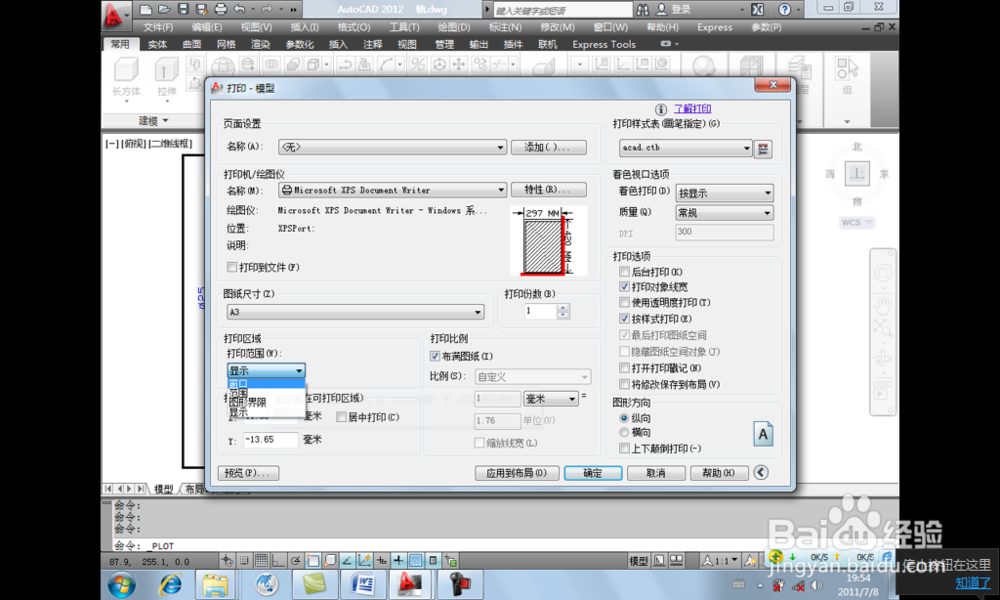This screenshot has height=600, width=1000.
Task: Click the volume speaker tray icon
Action: 817,585
